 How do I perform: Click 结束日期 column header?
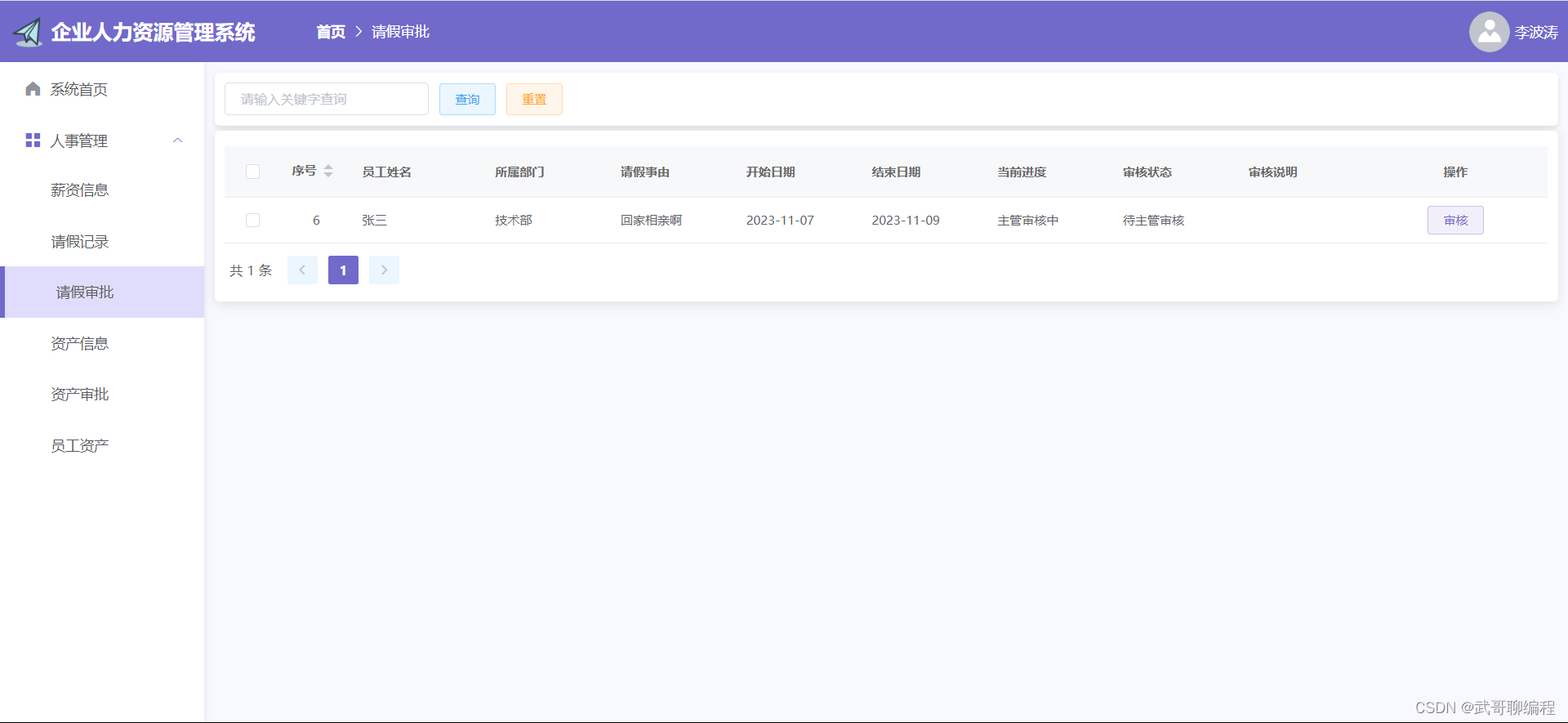[896, 172]
